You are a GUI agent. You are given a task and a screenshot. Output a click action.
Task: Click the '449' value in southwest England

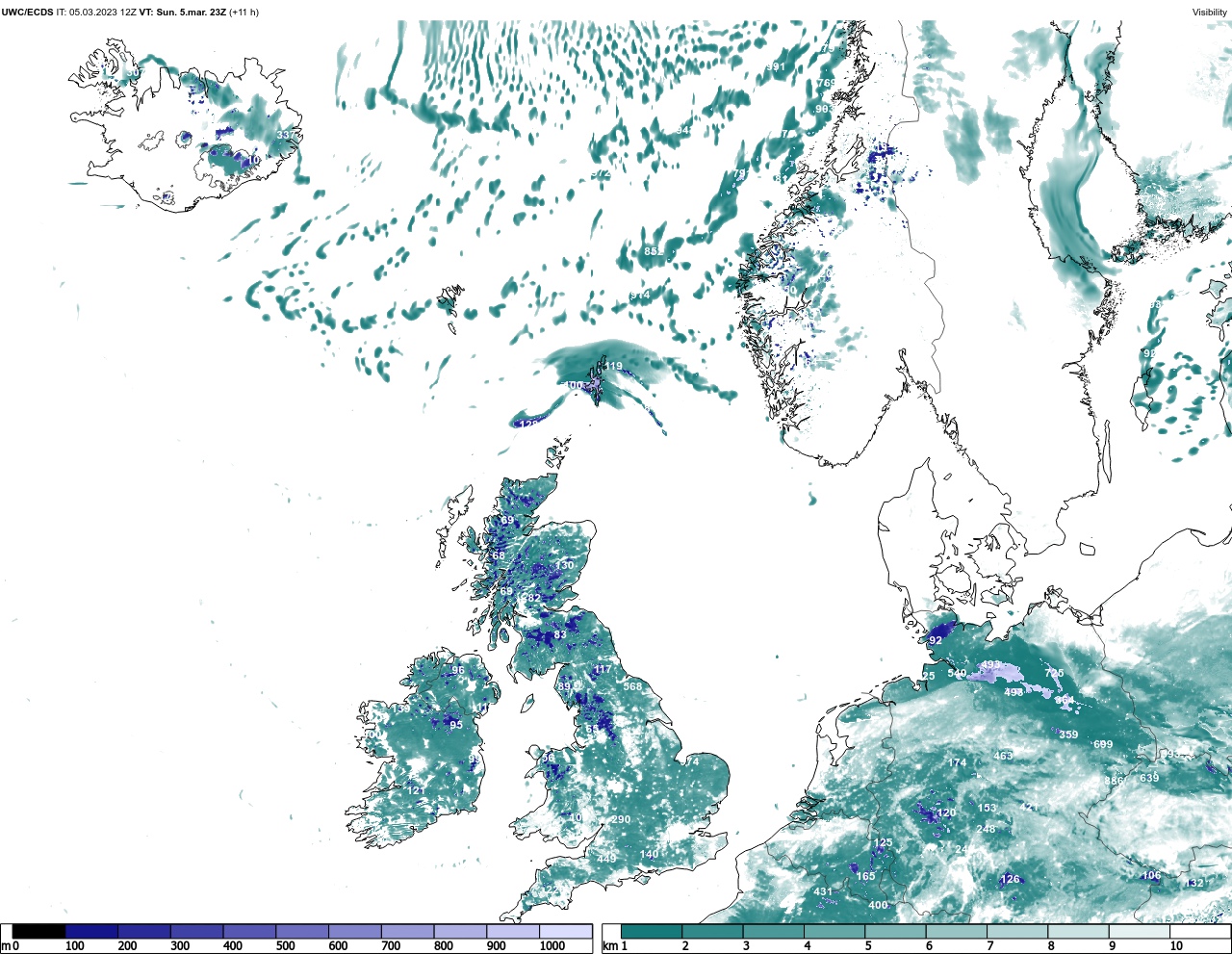coord(606,859)
